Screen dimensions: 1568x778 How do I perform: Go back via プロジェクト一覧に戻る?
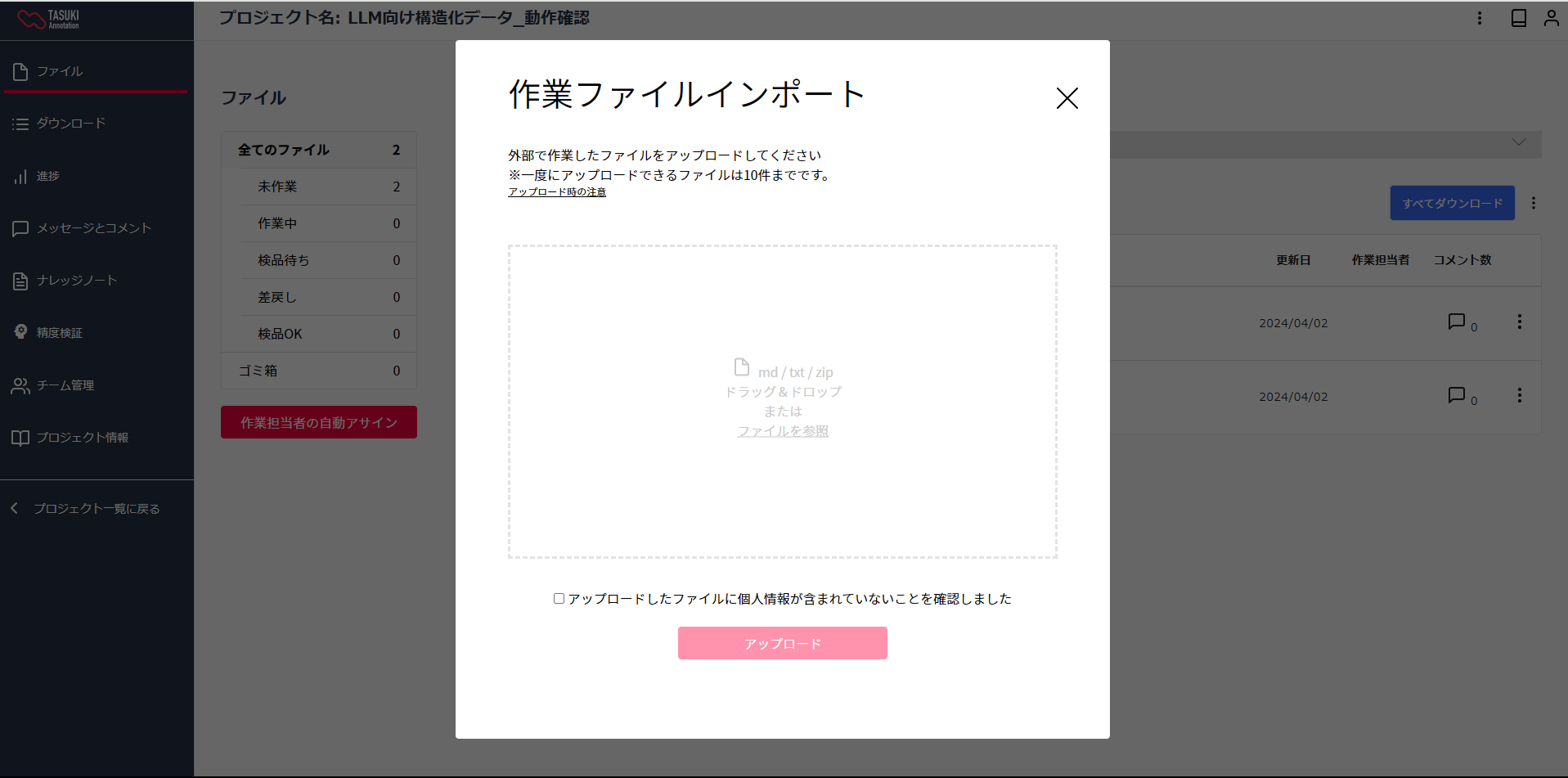click(97, 509)
